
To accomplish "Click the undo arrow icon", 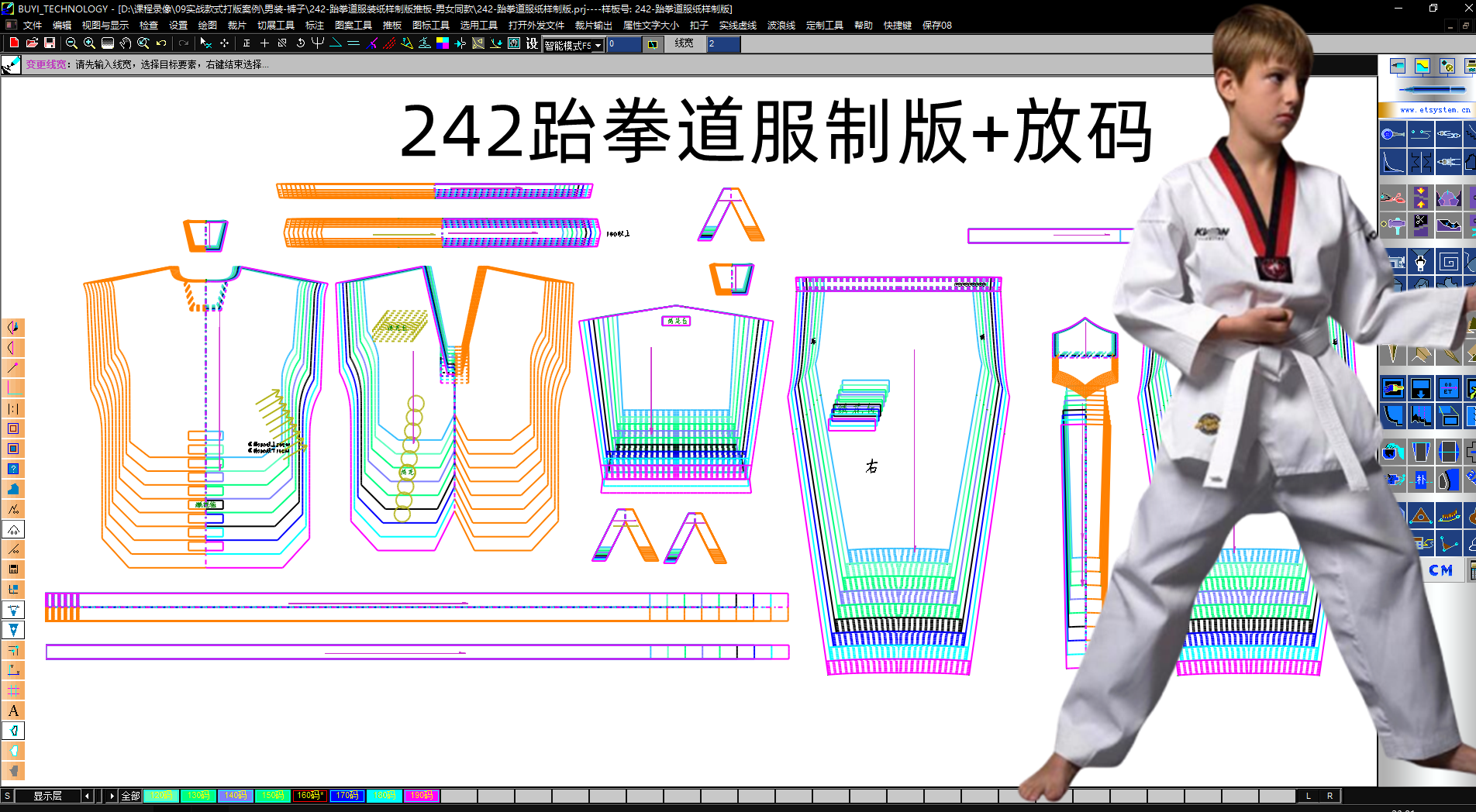I will tap(161, 43).
